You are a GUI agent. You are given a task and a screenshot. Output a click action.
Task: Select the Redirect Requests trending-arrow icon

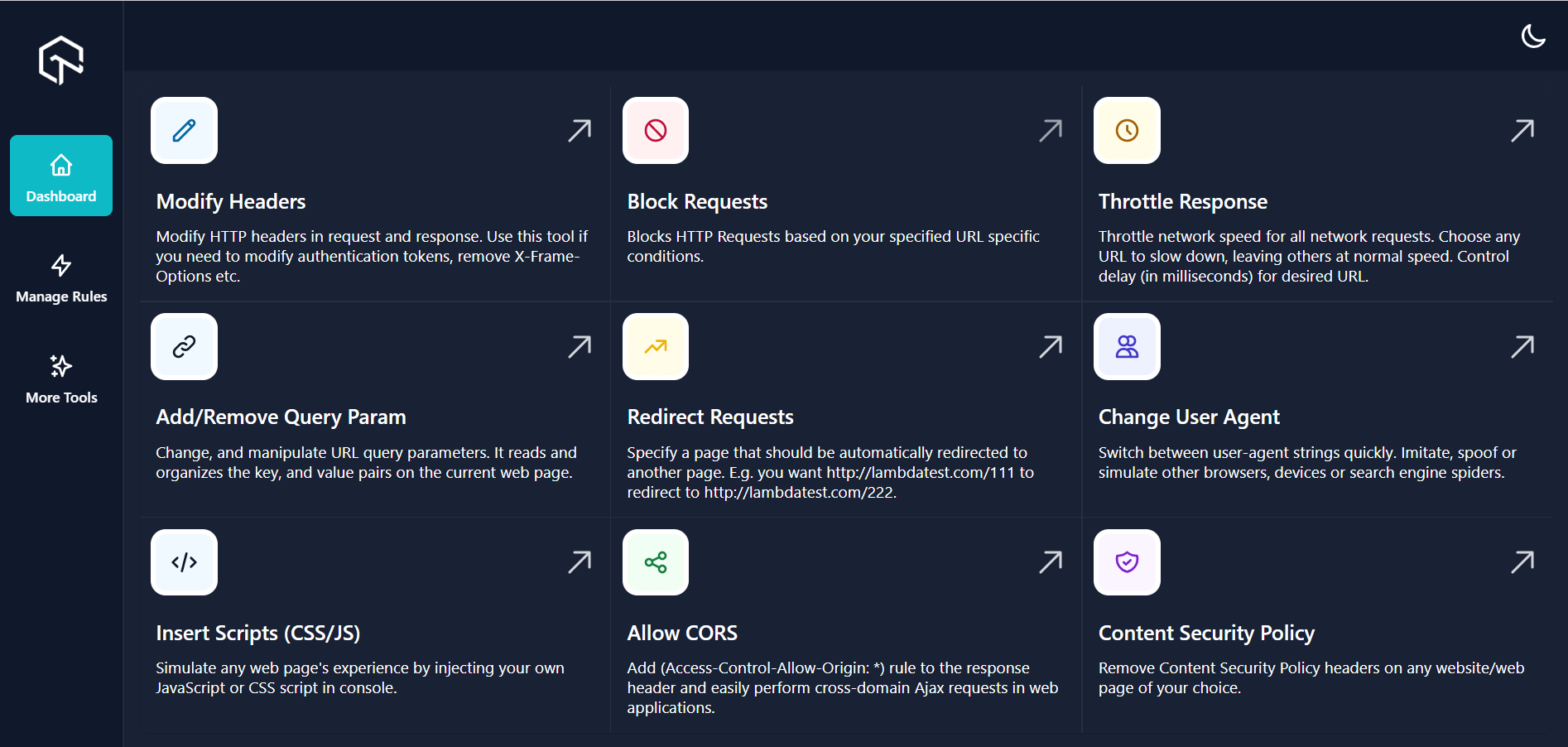[x=655, y=346]
